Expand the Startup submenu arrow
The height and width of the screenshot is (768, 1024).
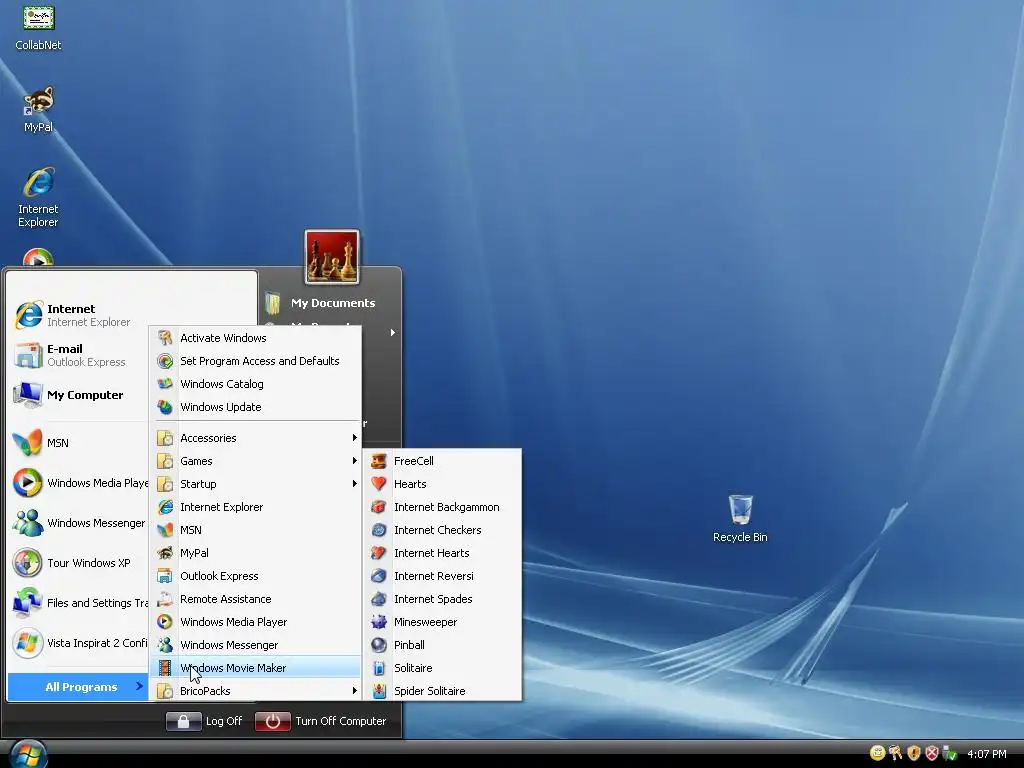[x=355, y=484]
